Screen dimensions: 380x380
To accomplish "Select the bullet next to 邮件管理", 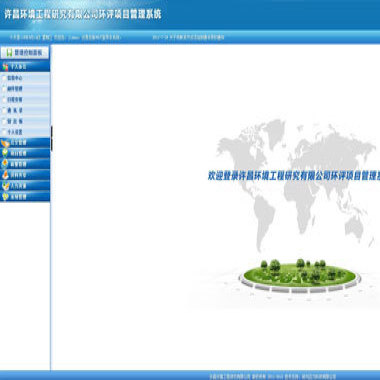I will 4,89.
